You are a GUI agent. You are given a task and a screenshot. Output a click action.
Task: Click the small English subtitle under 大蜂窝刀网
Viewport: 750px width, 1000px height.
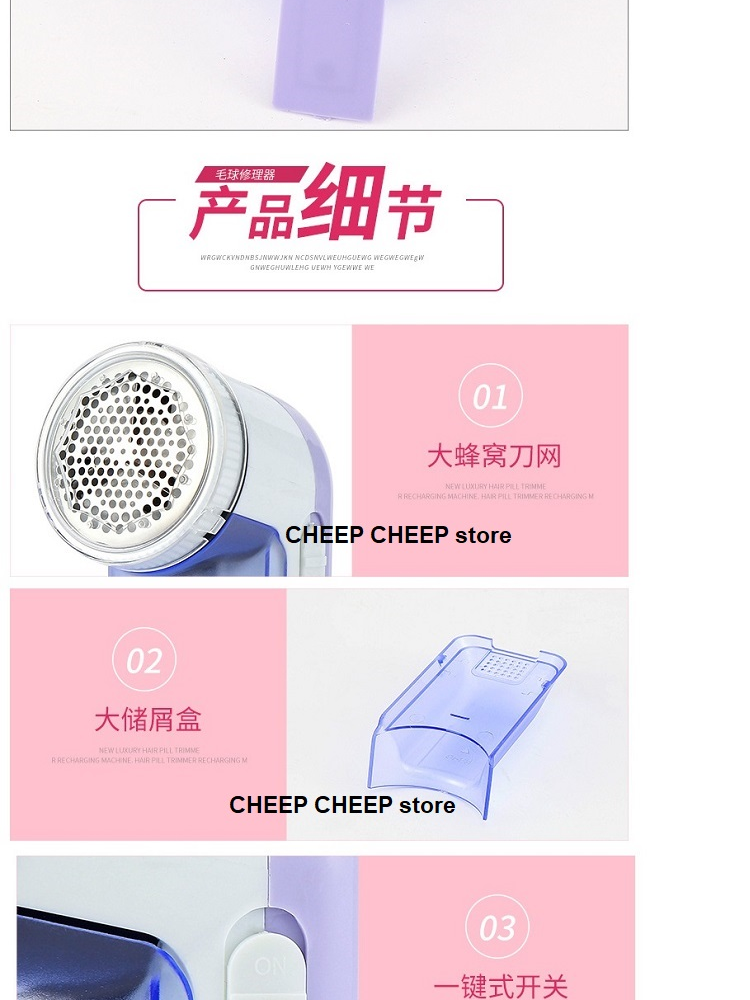pyautogui.click(x=496, y=491)
